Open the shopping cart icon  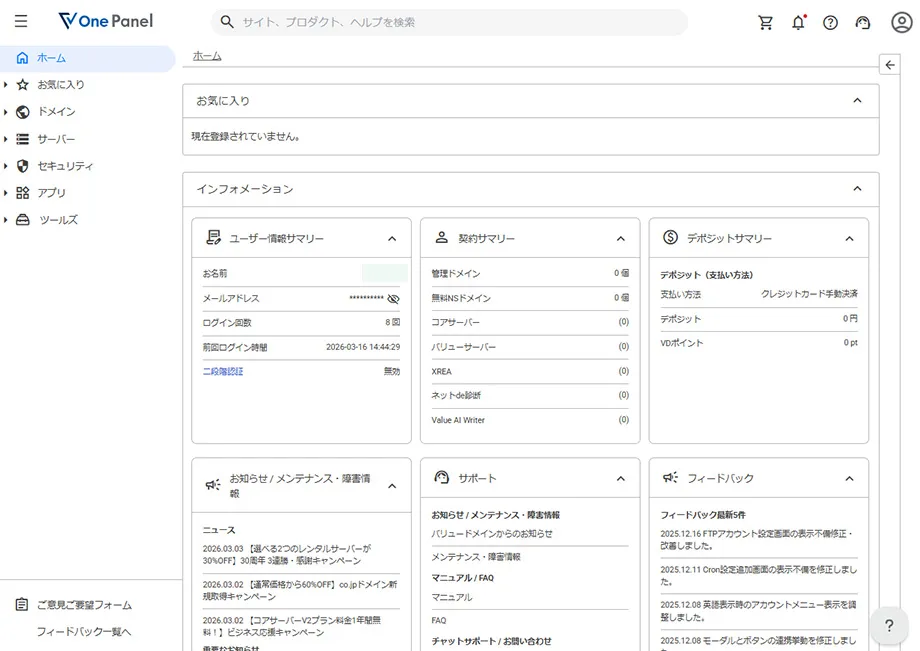[x=766, y=22]
